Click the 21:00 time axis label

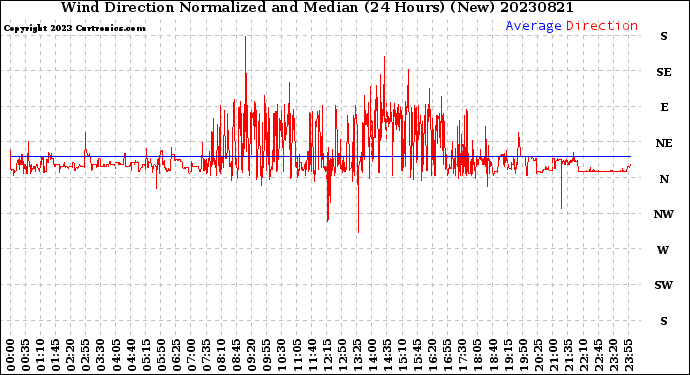click(554, 355)
